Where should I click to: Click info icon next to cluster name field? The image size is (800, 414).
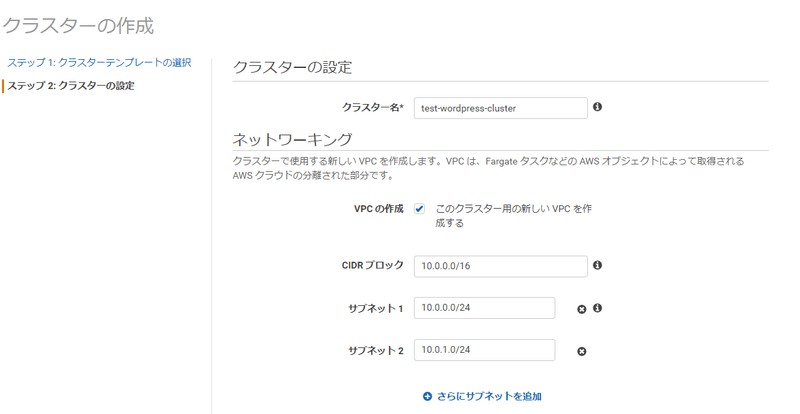click(x=597, y=107)
